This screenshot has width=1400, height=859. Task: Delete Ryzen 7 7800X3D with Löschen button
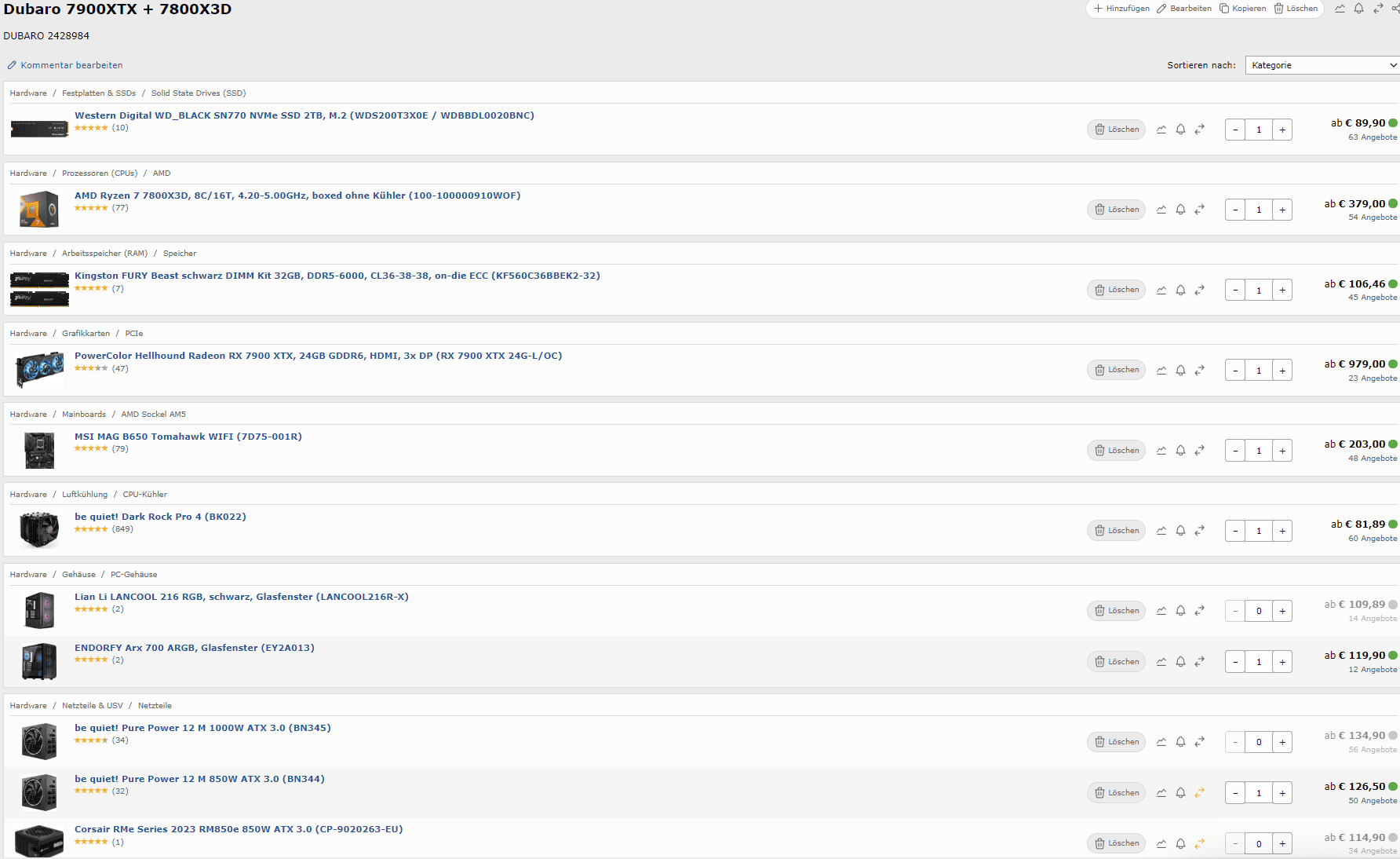pyautogui.click(x=1116, y=210)
